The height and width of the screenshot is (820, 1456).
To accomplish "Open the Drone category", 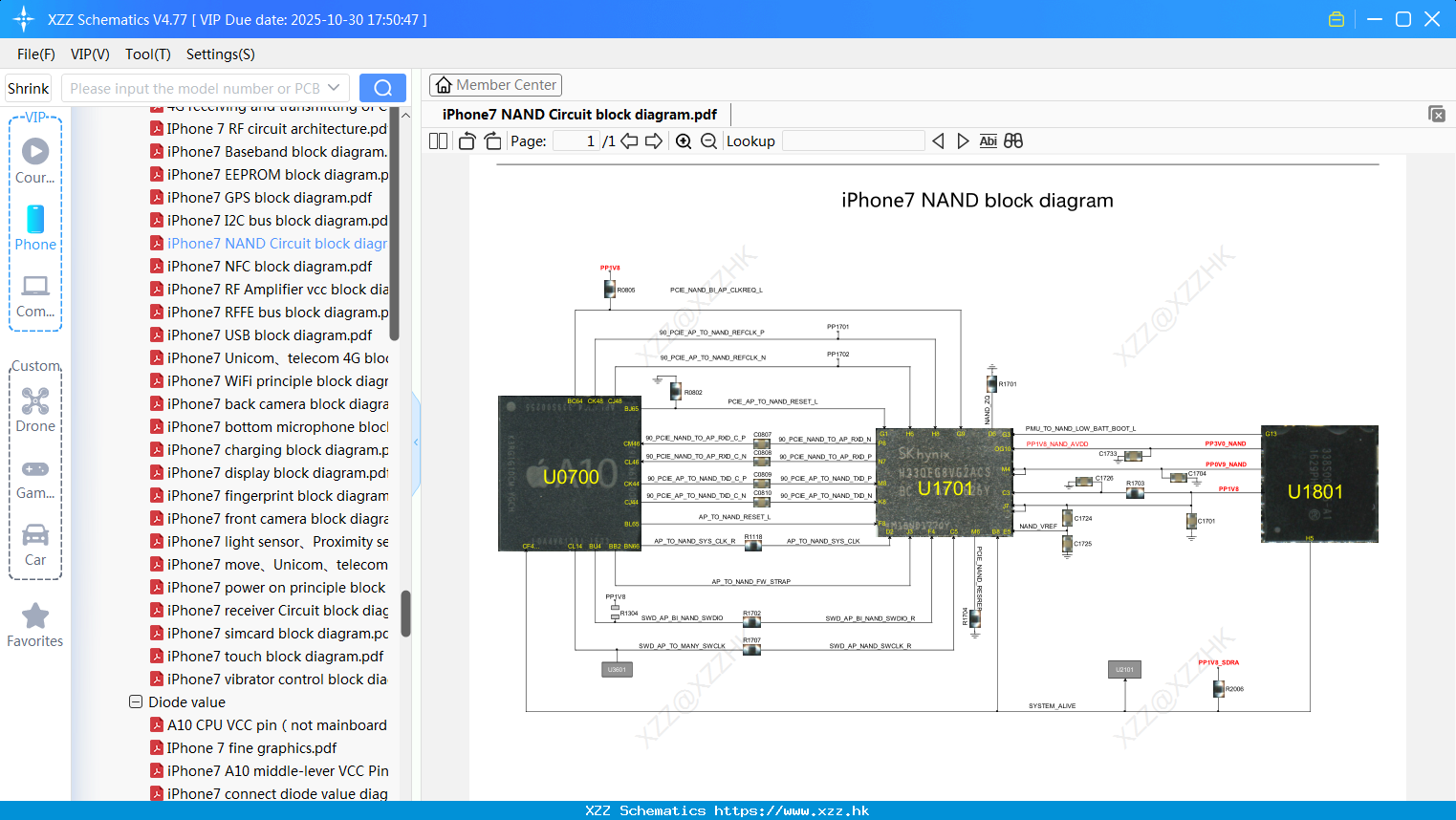I will point(35,411).
